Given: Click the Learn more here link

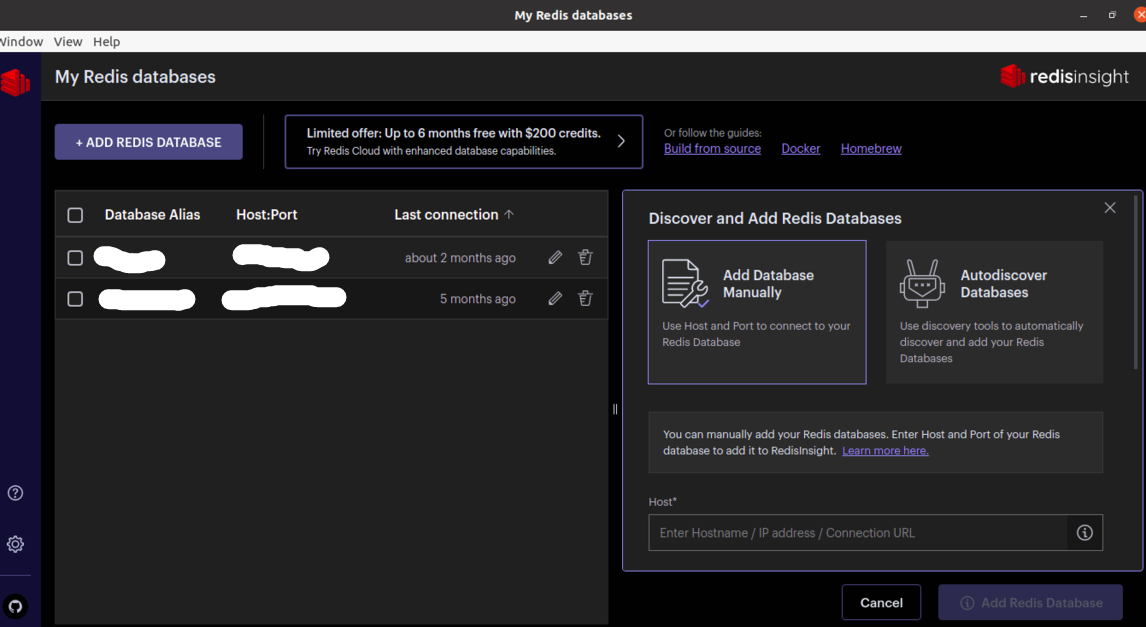Looking at the screenshot, I should tap(884, 450).
